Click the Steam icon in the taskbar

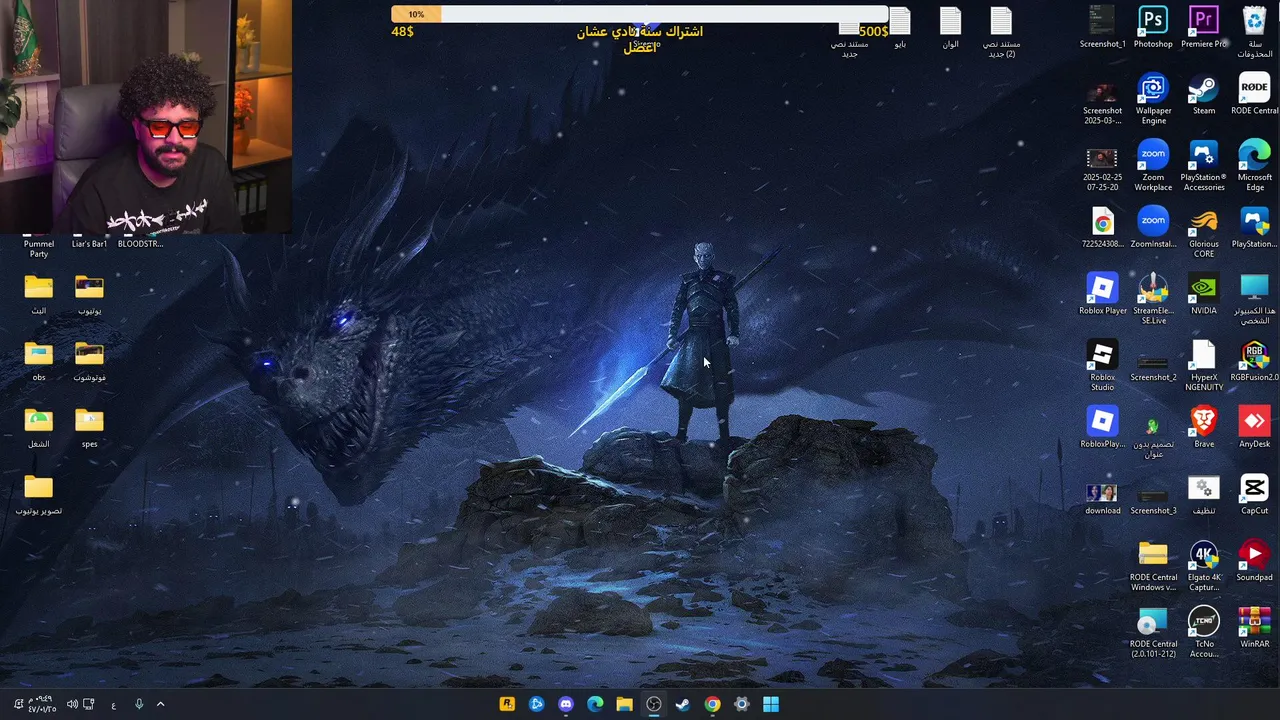[683, 704]
